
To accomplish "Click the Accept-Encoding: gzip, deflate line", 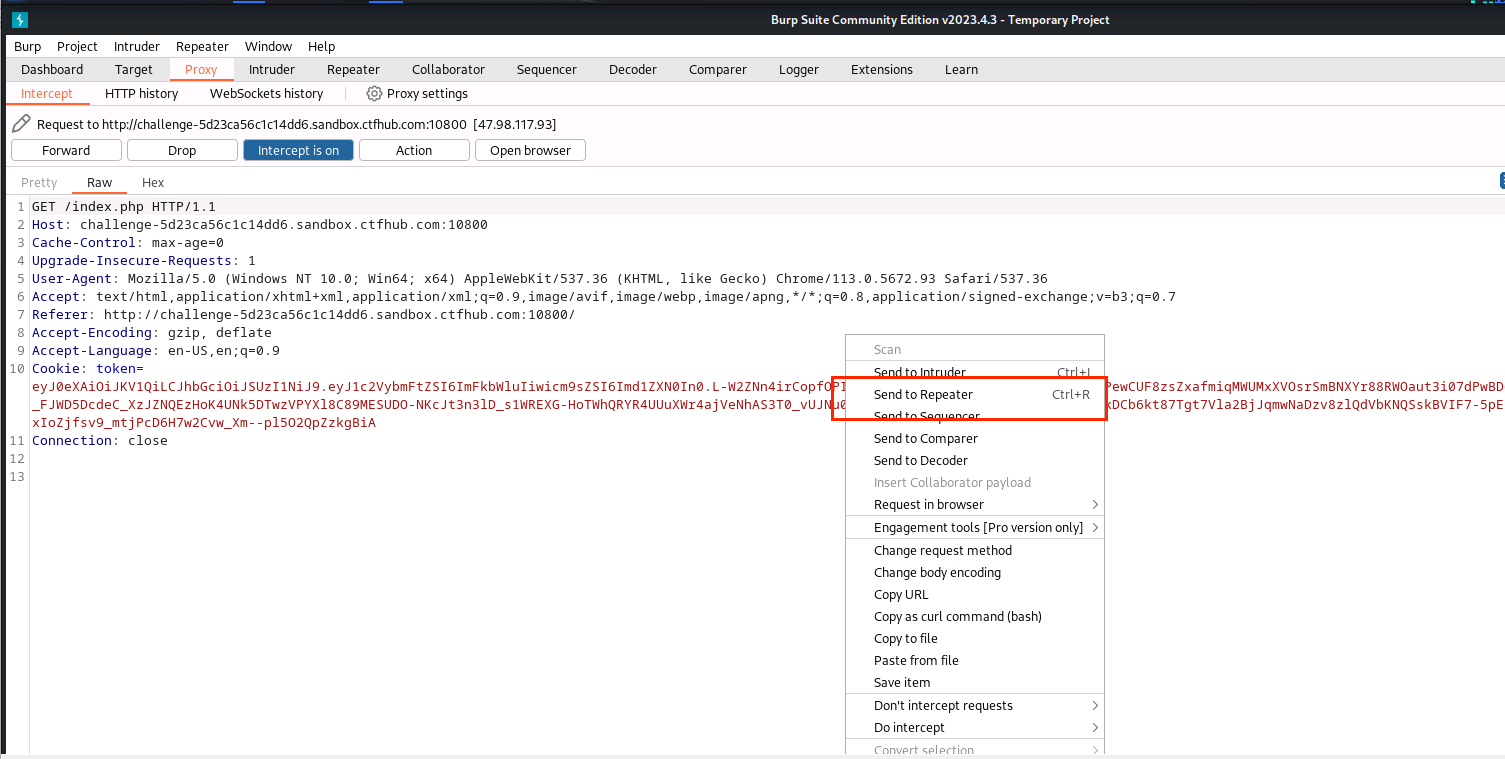I will (152, 333).
